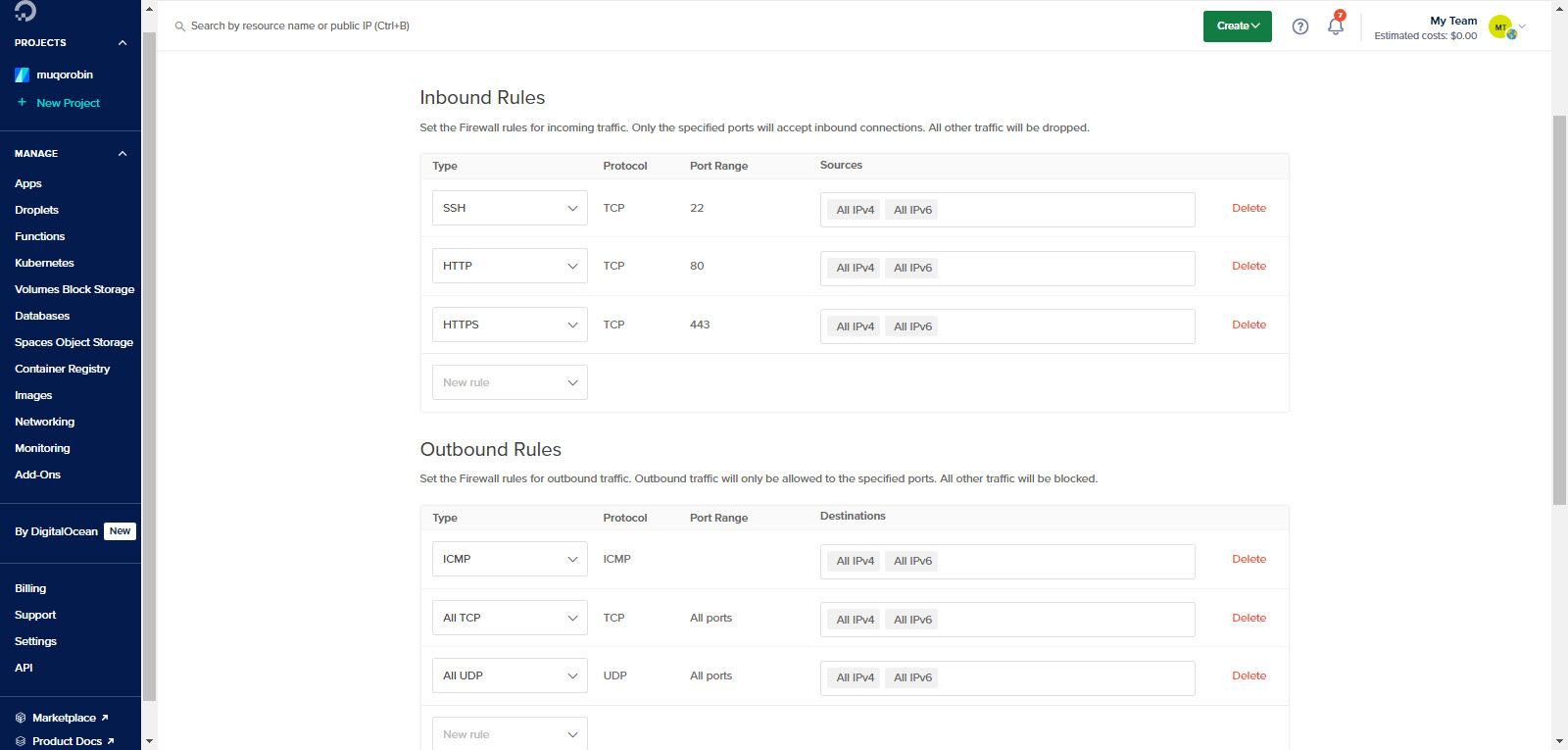1568x750 pixels.
Task: Click the sidebar scroll down arrow
Action: pyautogui.click(x=149, y=741)
